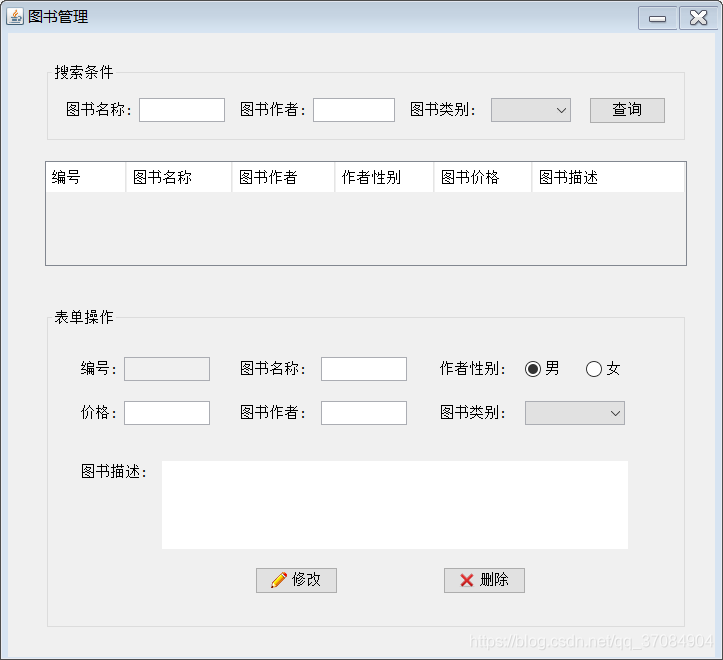The image size is (723, 660).
Task: Open the 图书类别 dropdown in form operations
Action: (x=575, y=413)
